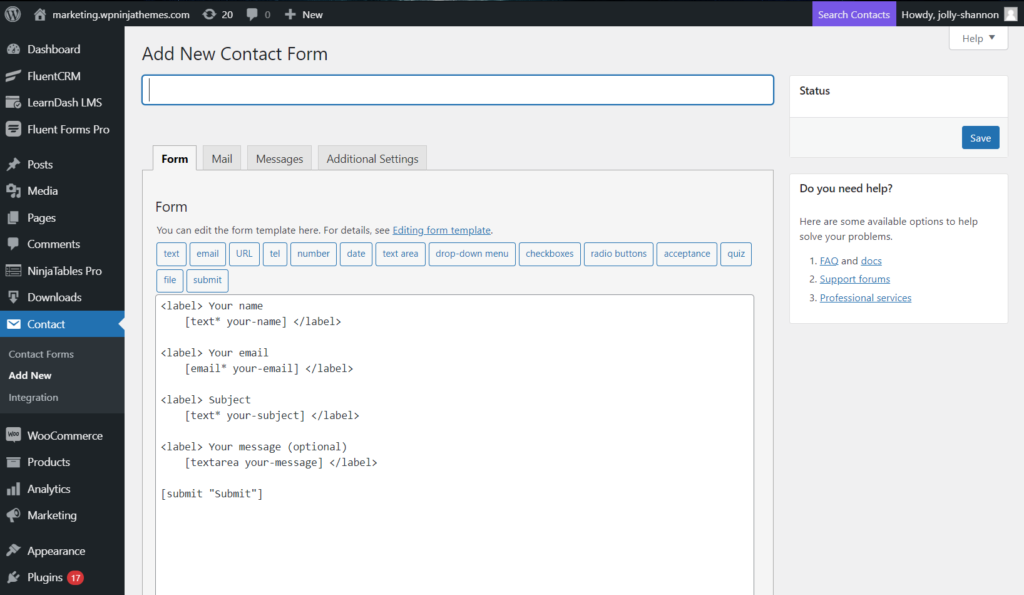The width and height of the screenshot is (1024, 595).
Task: Switch to the Mail tab
Action: tap(220, 158)
